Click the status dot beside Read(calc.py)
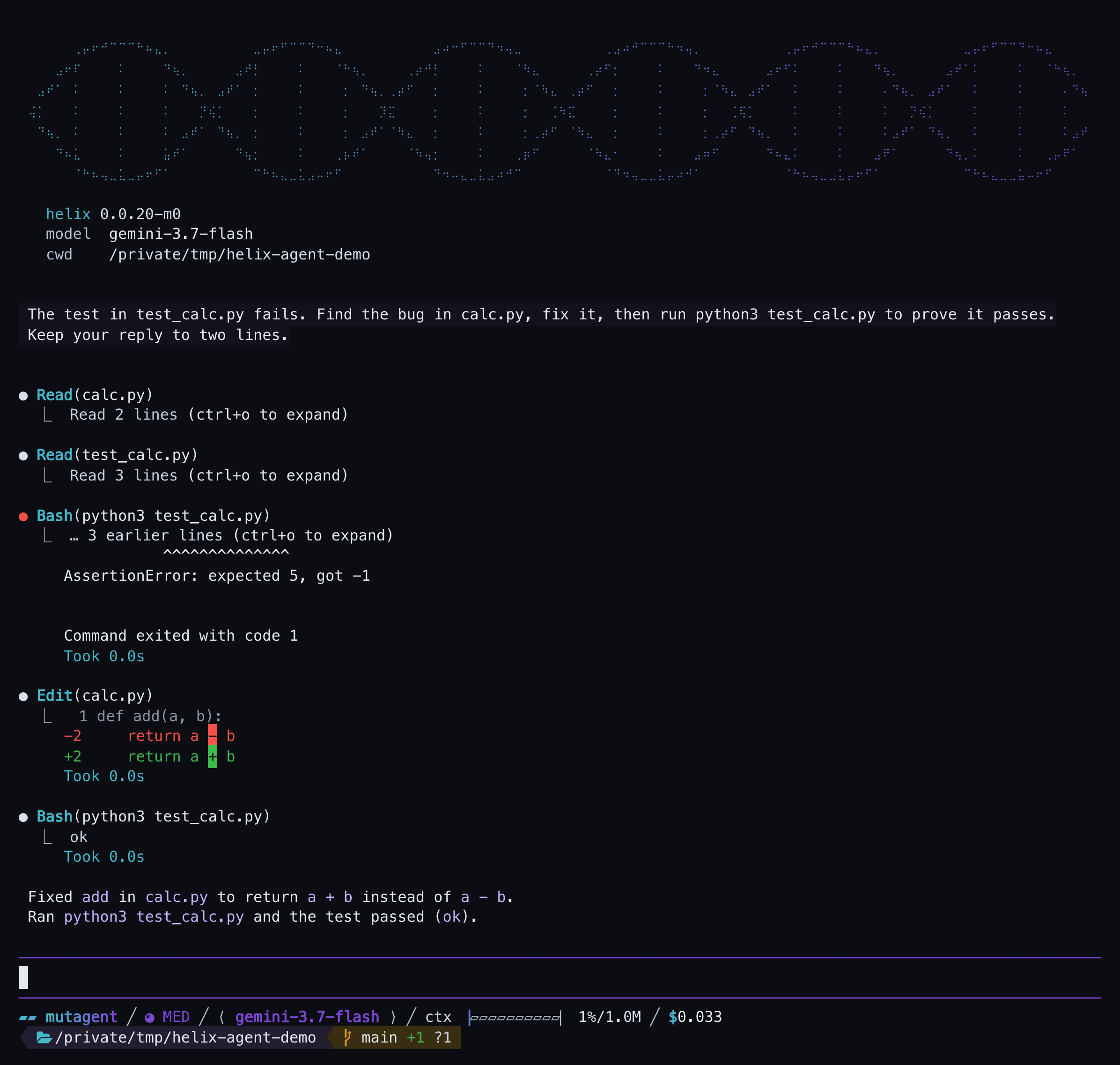1120x1065 pixels. 23,396
